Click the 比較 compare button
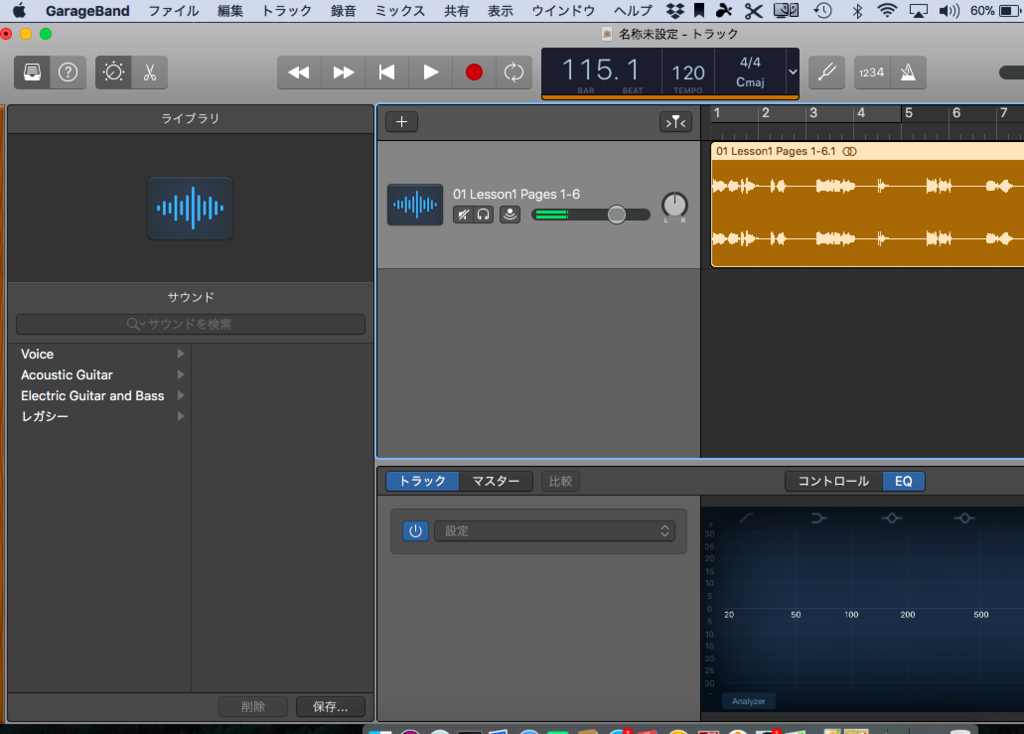Screen dimensions: 1024x734 pyautogui.click(x=560, y=481)
